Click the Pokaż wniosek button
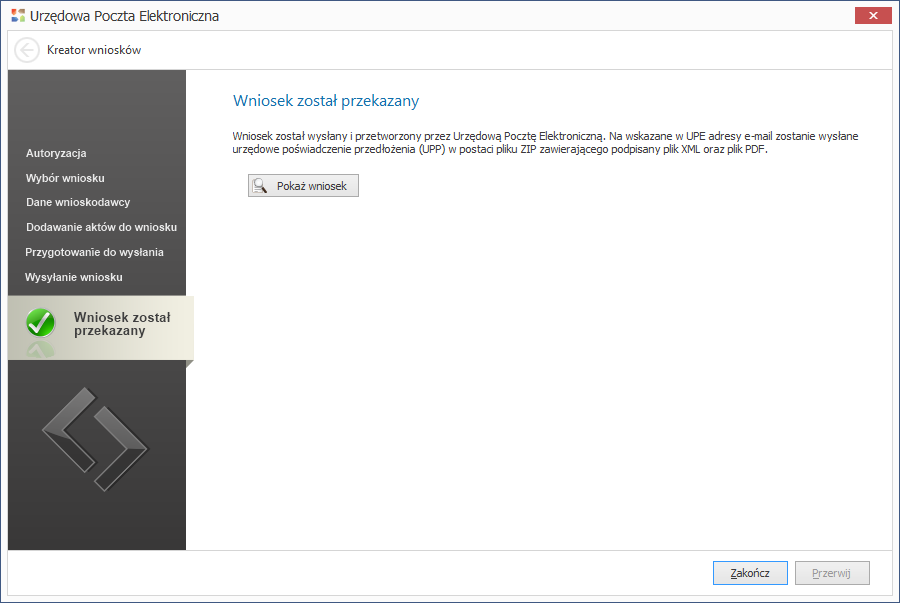This screenshot has height=603, width=900. tap(303, 186)
